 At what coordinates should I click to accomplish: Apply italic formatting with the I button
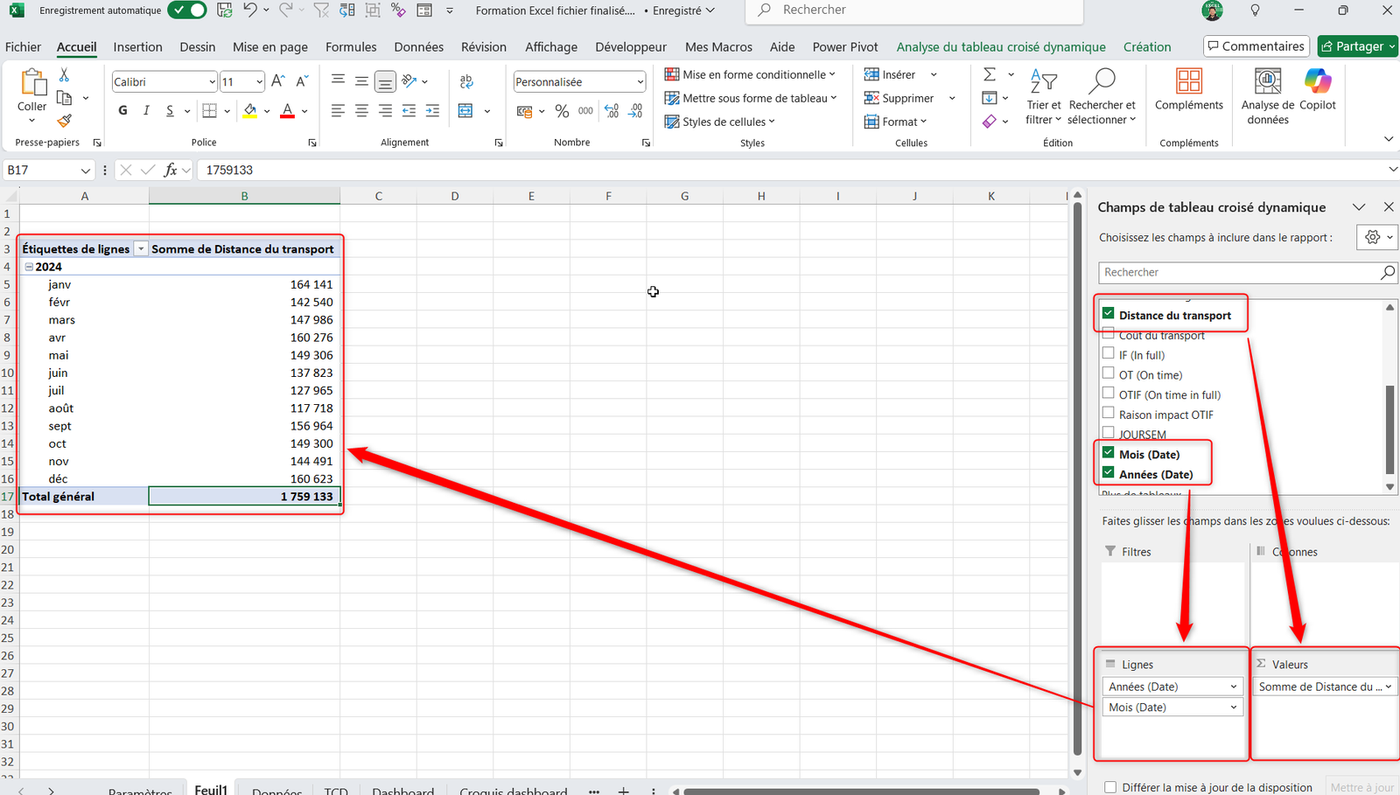147,111
